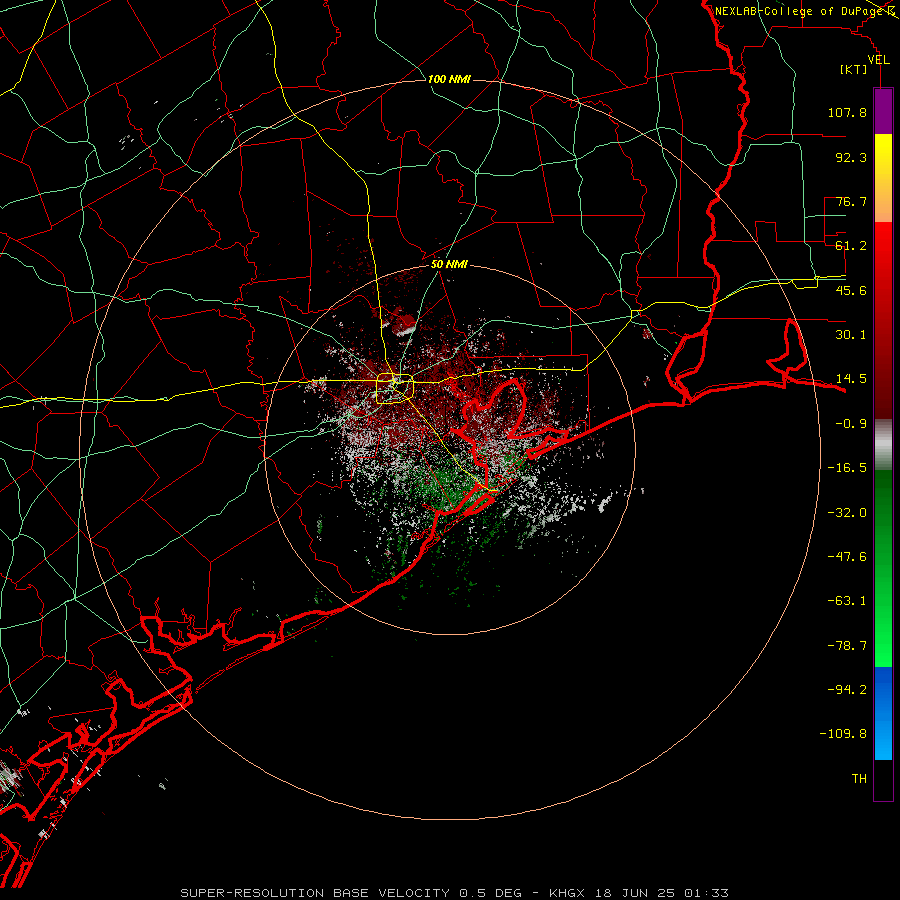Click the VEL legend title
This screenshot has height=900, width=900.
point(878,60)
